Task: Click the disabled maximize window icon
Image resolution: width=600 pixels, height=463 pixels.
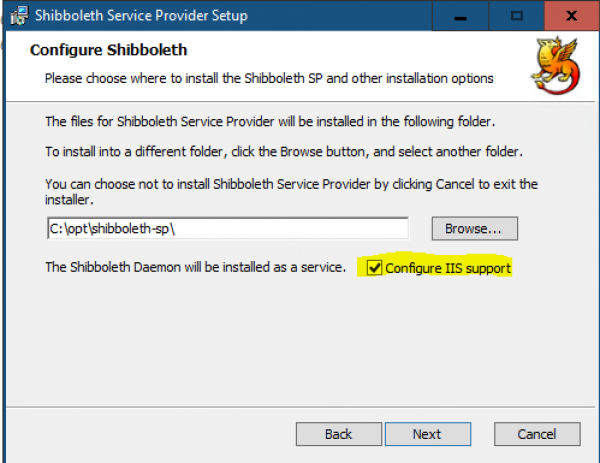Action: coord(517,16)
